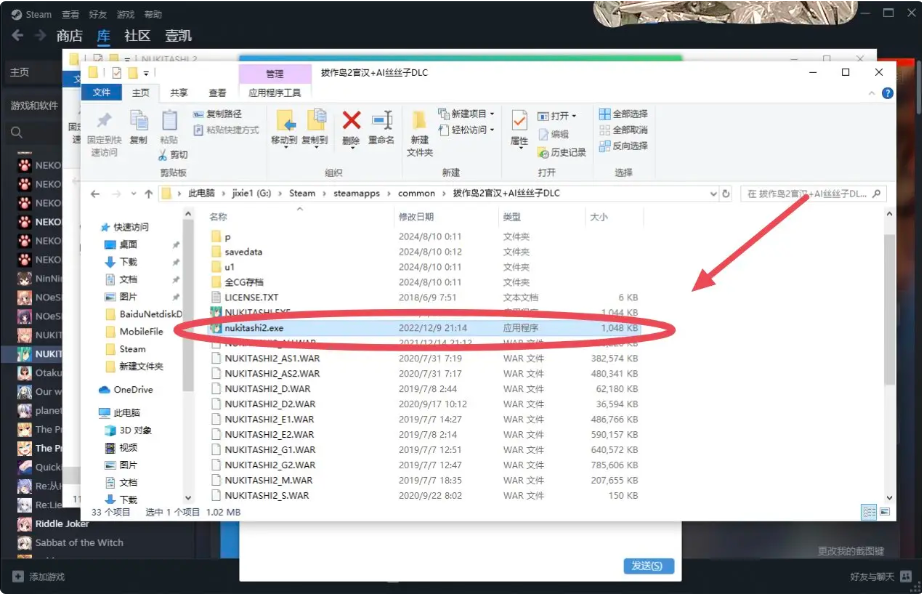Open the Share (共享) ribbon tab

pyautogui.click(x=178, y=92)
